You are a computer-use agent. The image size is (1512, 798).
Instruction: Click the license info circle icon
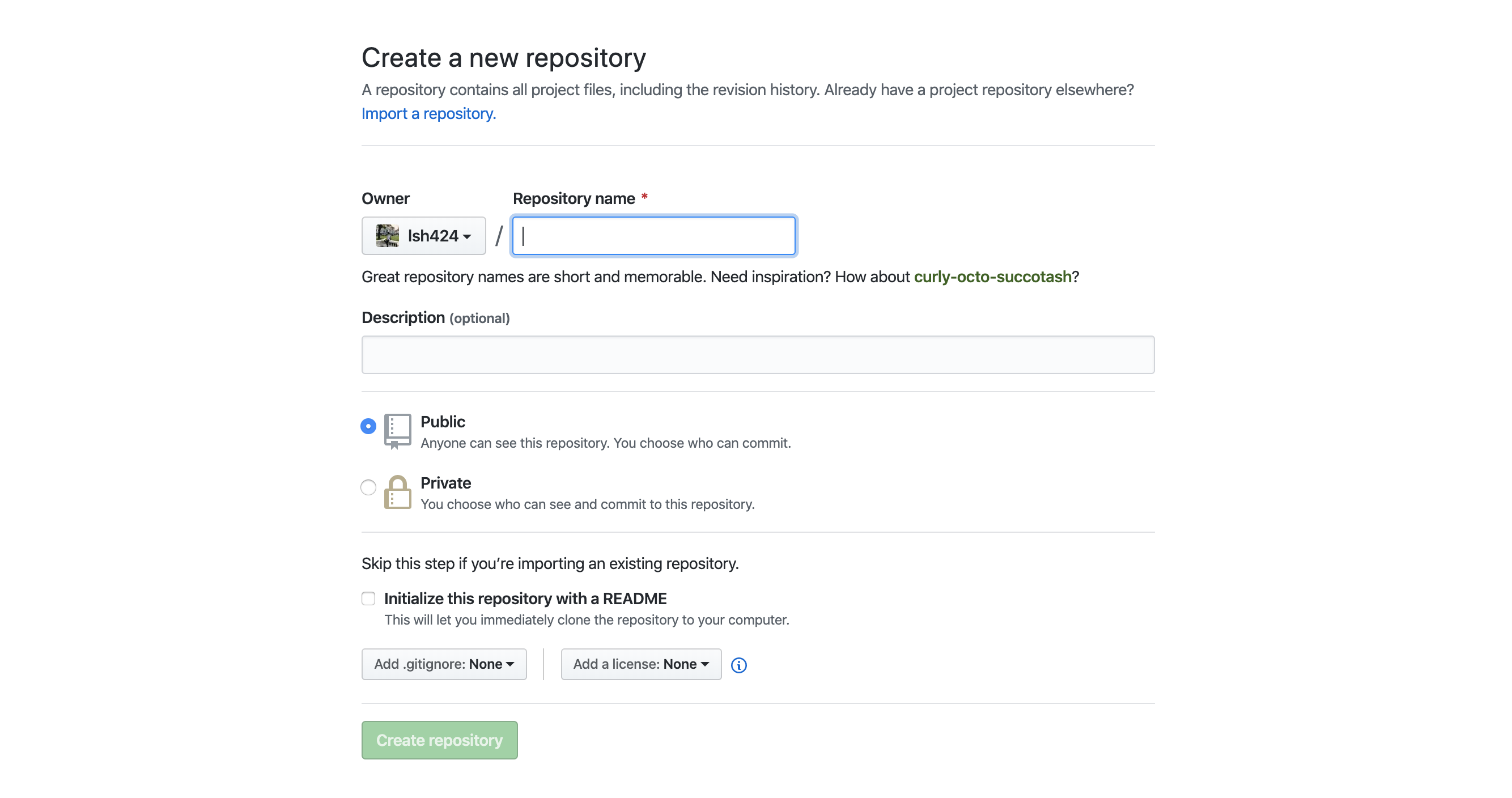pos(738,665)
